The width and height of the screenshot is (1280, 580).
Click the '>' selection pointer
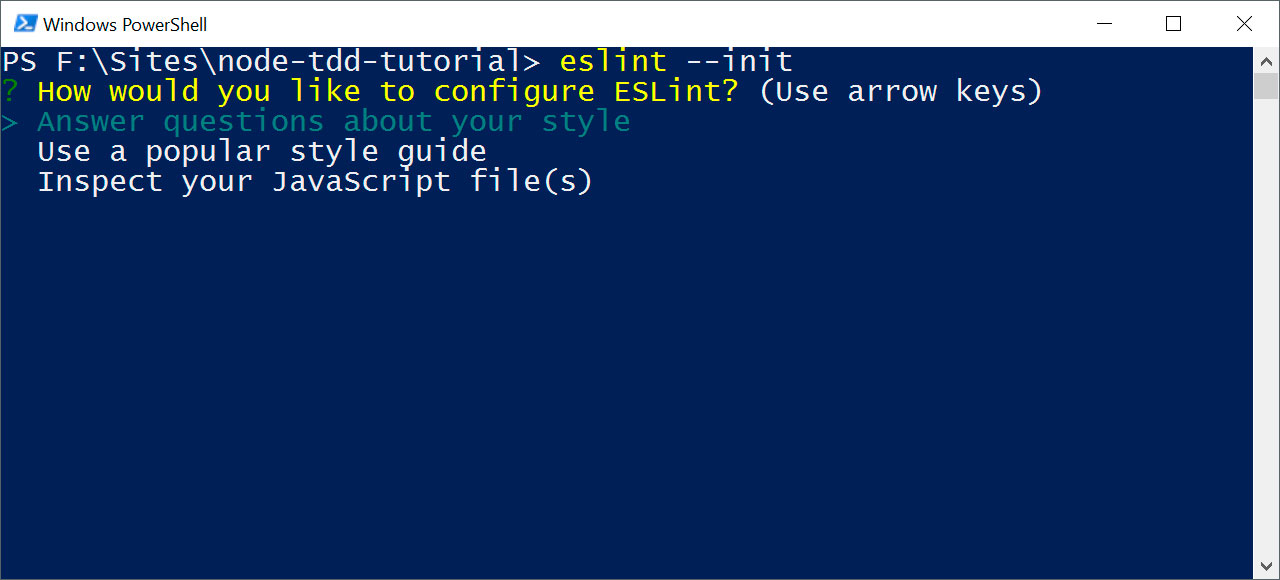point(10,122)
